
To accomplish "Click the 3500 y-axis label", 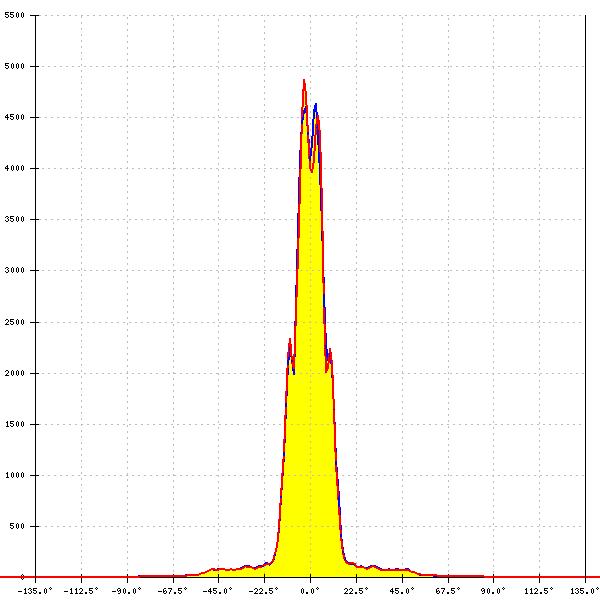I will [x=15, y=220].
